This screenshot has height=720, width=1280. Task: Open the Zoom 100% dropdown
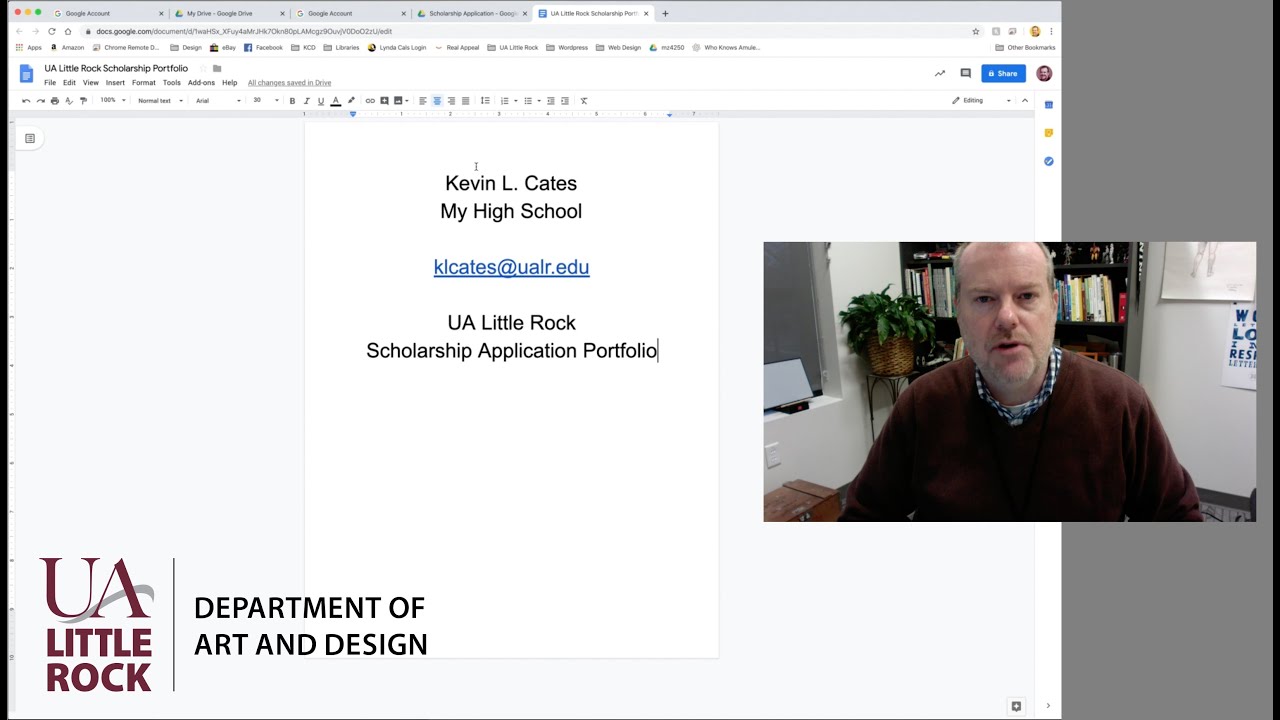click(113, 101)
